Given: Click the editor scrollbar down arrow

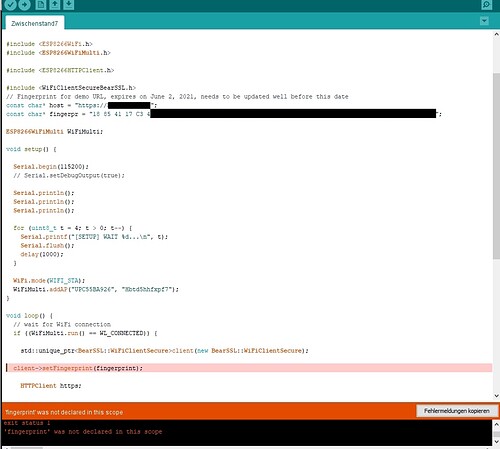Looking at the screenshot, I should pos(496,396).
